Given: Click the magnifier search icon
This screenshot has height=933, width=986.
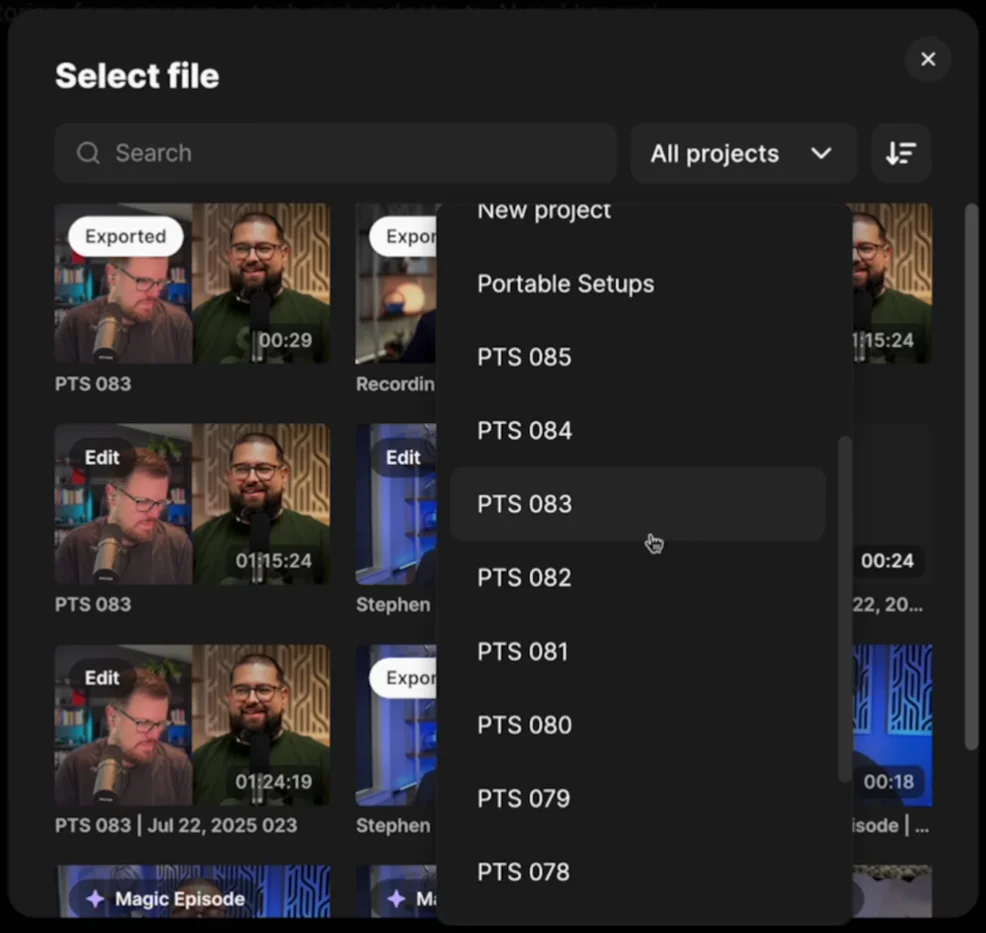Looking at the screenshot, I should pos(88,153).
